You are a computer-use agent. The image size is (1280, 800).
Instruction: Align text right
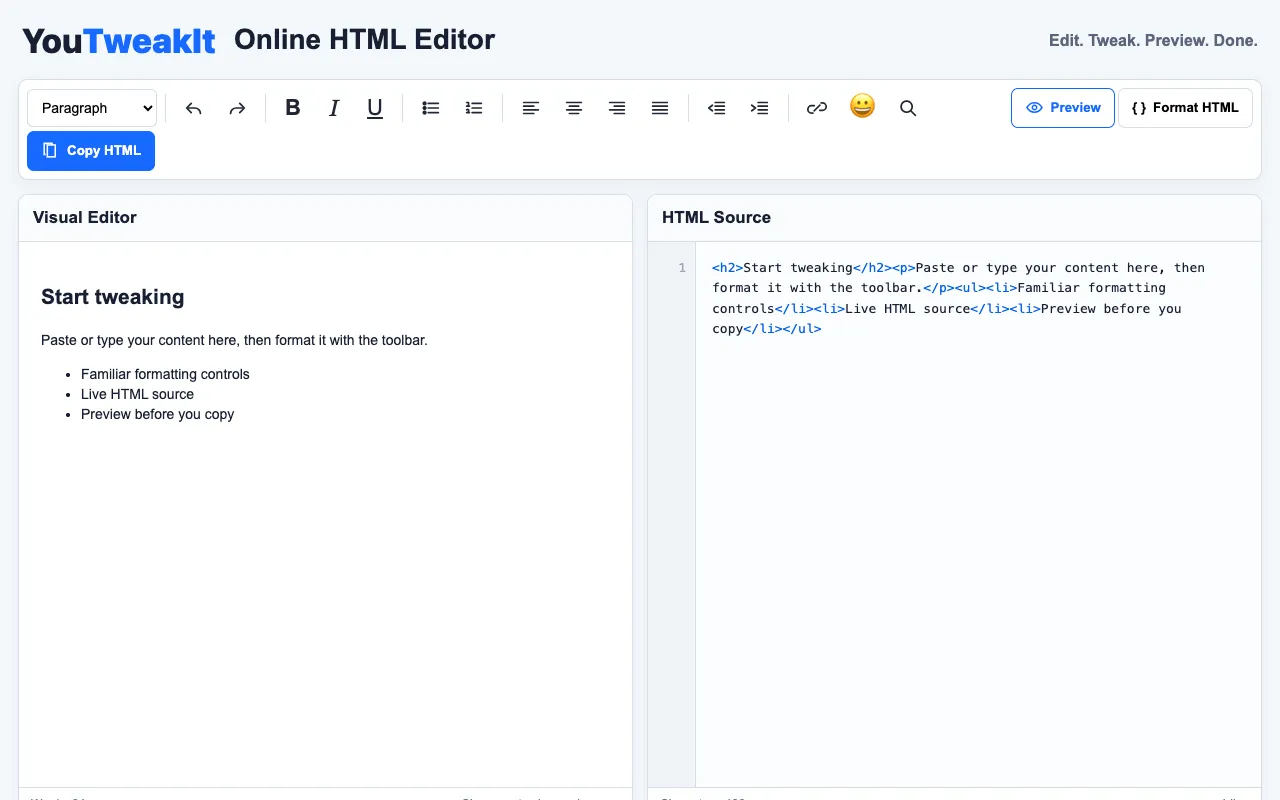point(617,108)
